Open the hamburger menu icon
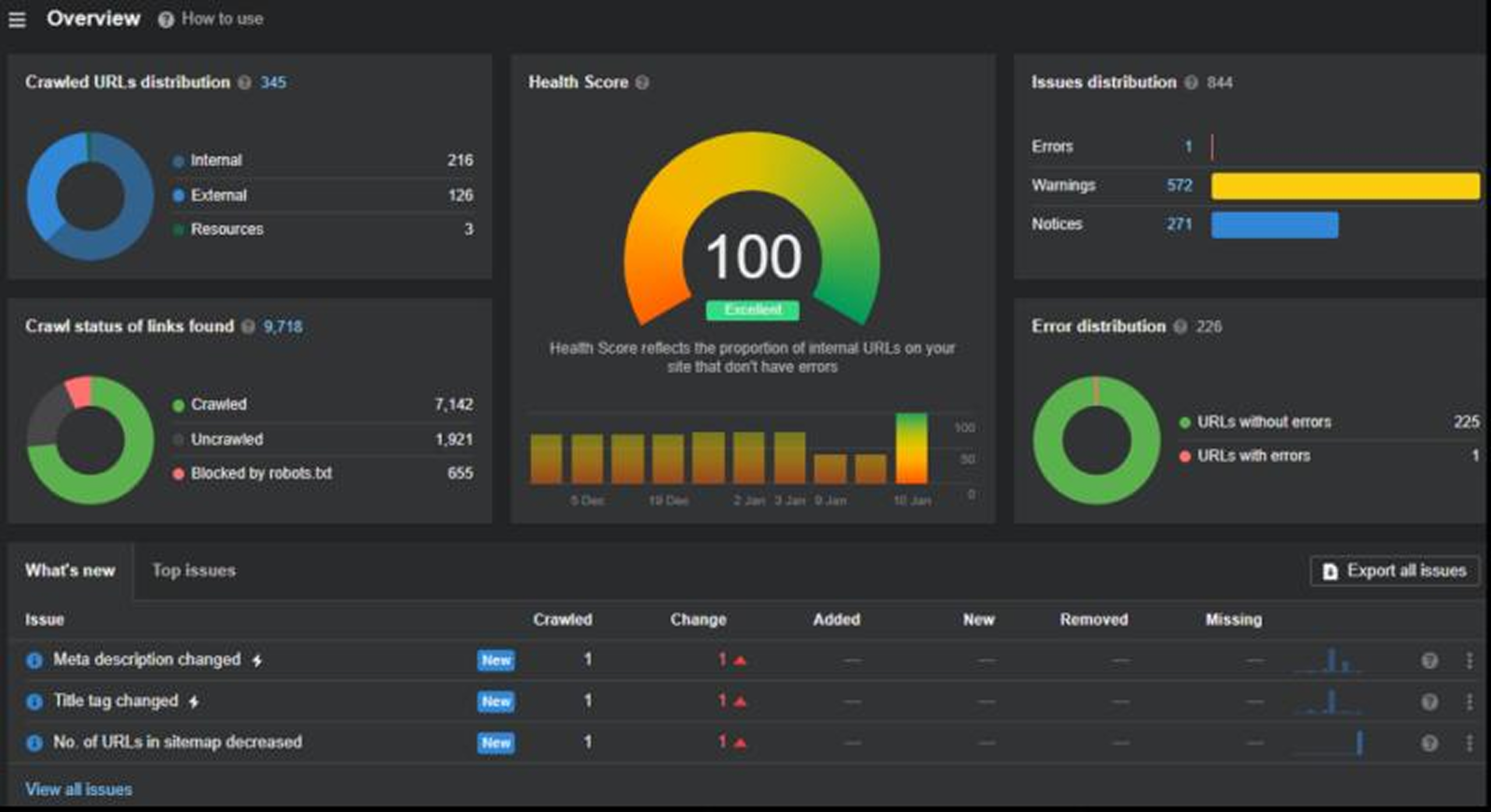 [17, 20]
